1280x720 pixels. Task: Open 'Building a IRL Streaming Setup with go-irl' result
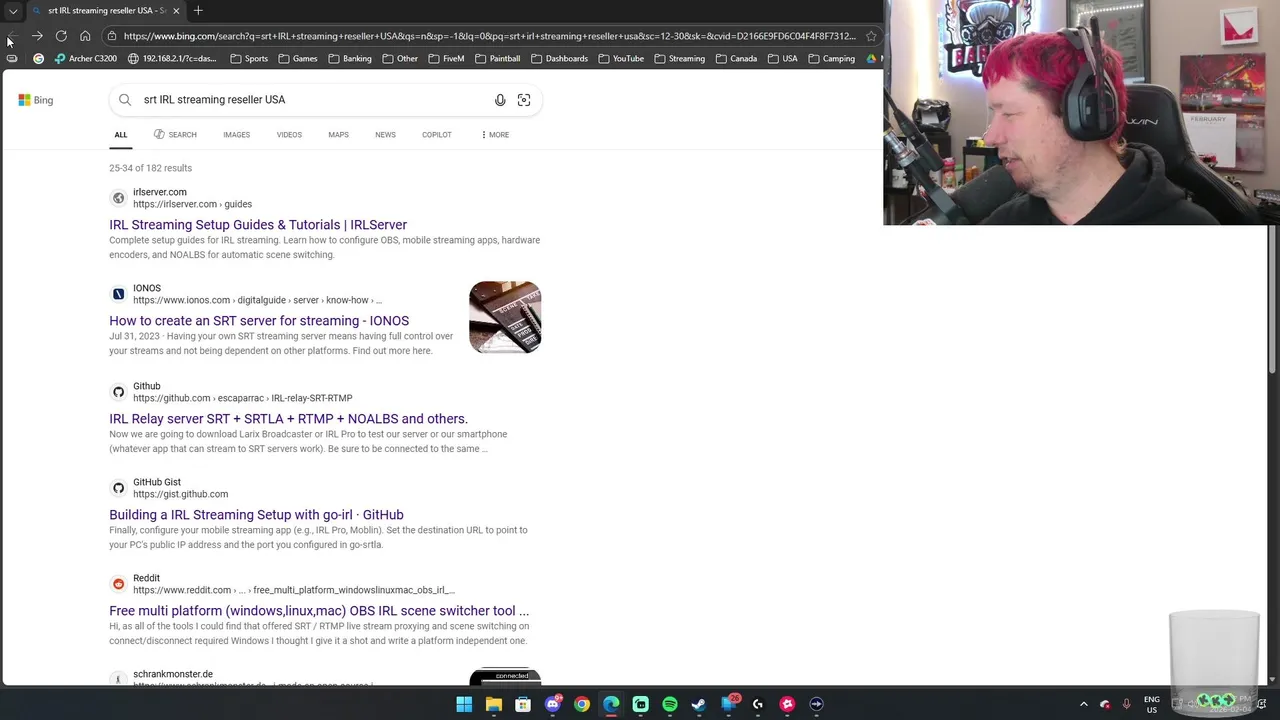tap(256, 515)
